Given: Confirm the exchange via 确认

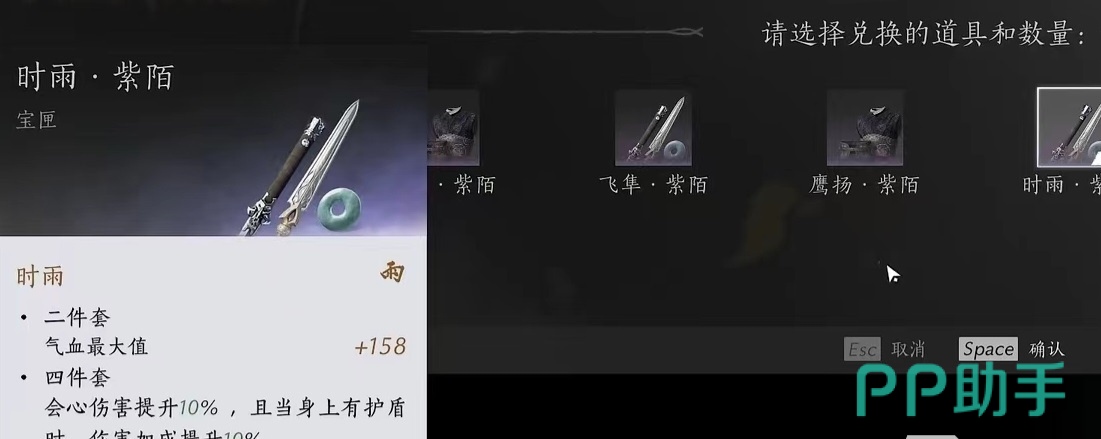Looking at the screenshot, I should (x=1047, y=349).
